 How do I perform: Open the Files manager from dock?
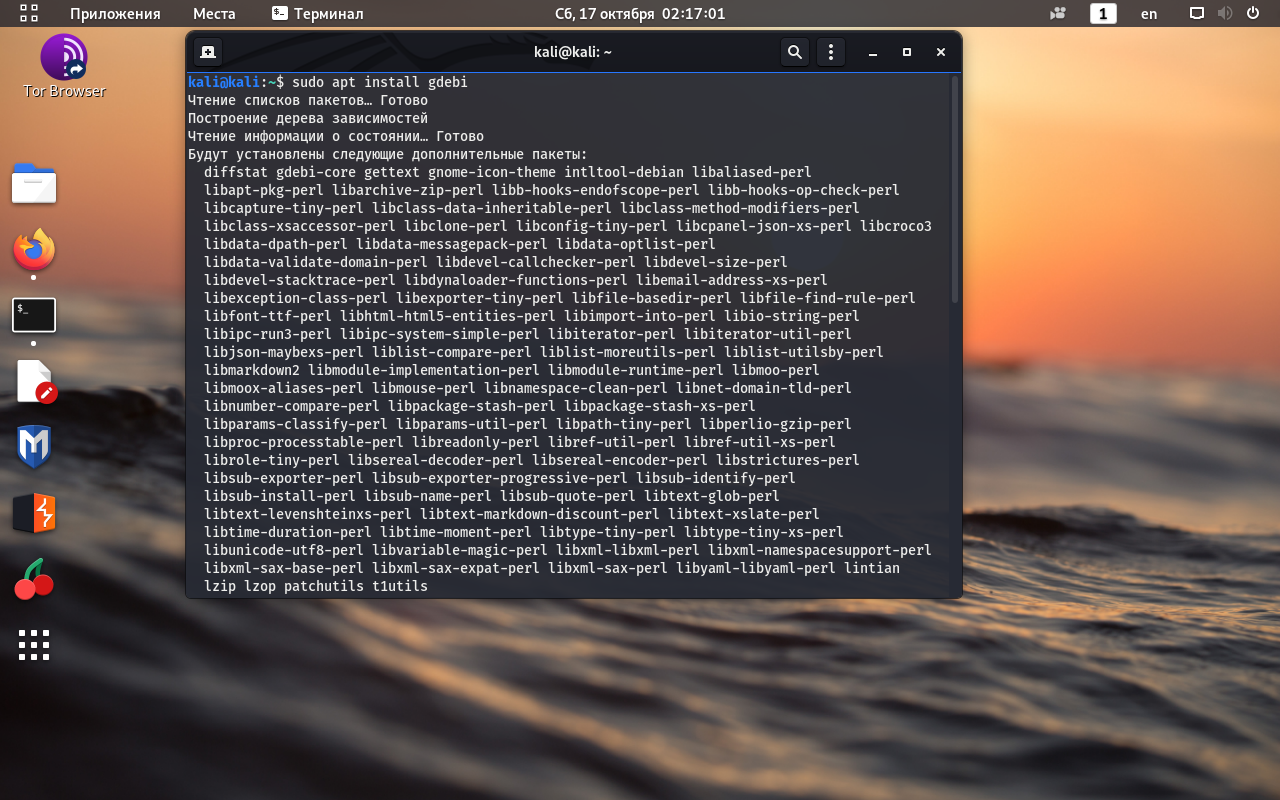(x=34, y=184)
